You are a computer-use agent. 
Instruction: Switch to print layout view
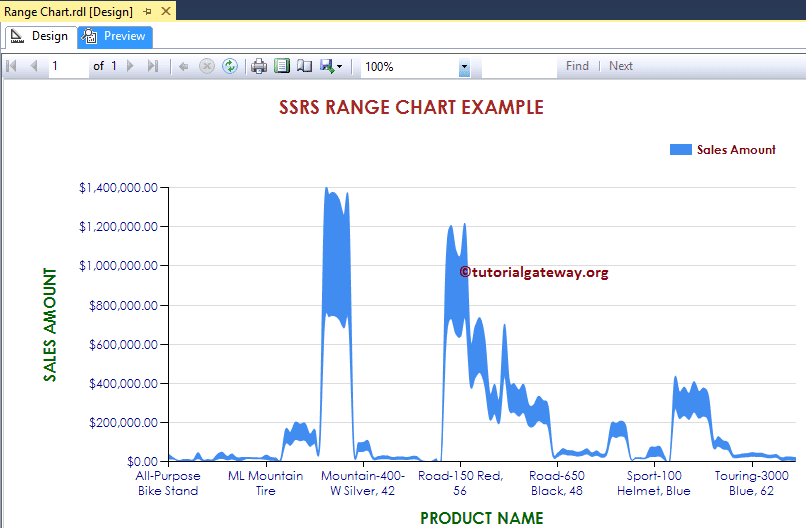(282, 66)
